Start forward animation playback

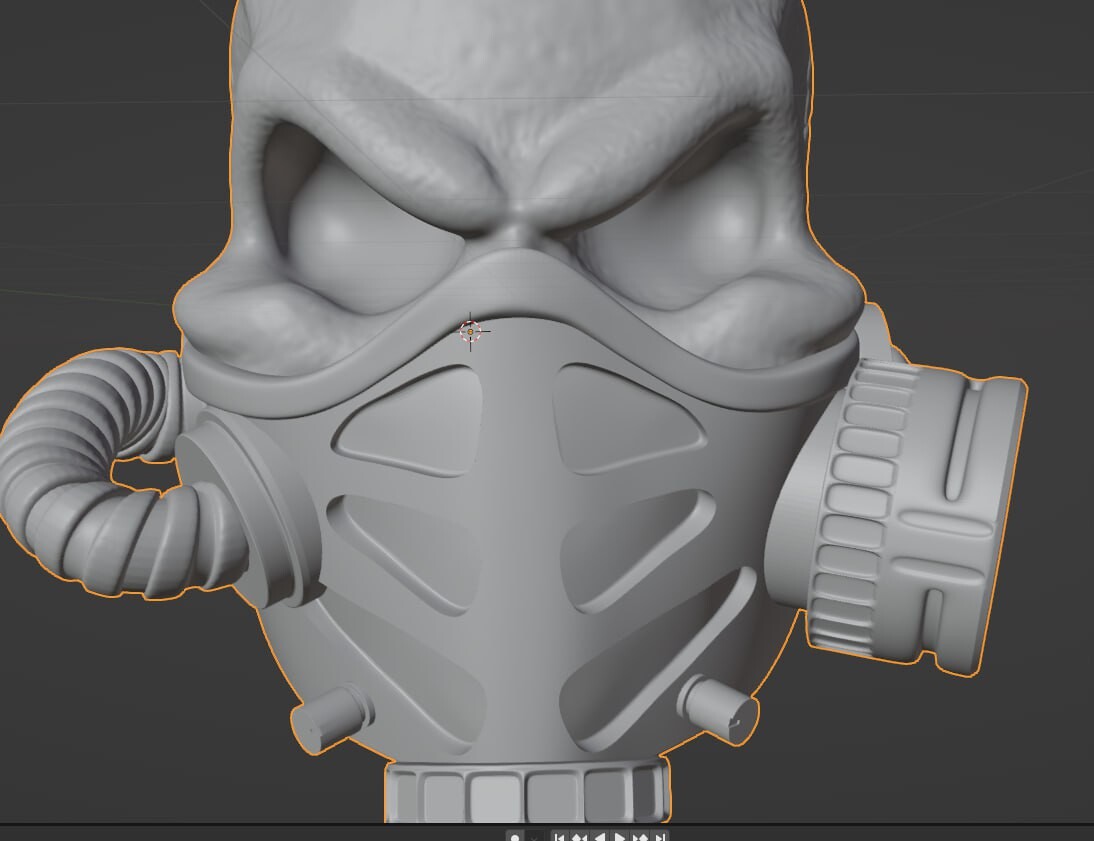619,835
